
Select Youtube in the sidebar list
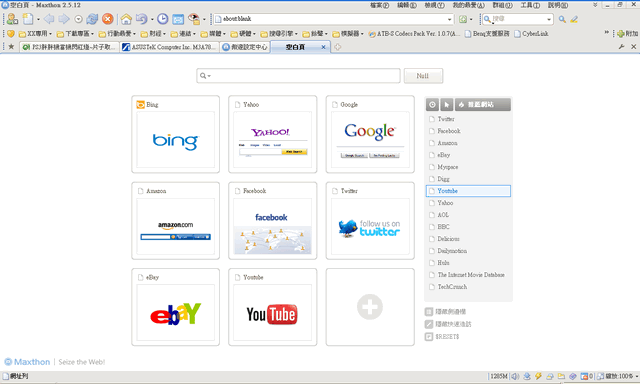[468, 191]
